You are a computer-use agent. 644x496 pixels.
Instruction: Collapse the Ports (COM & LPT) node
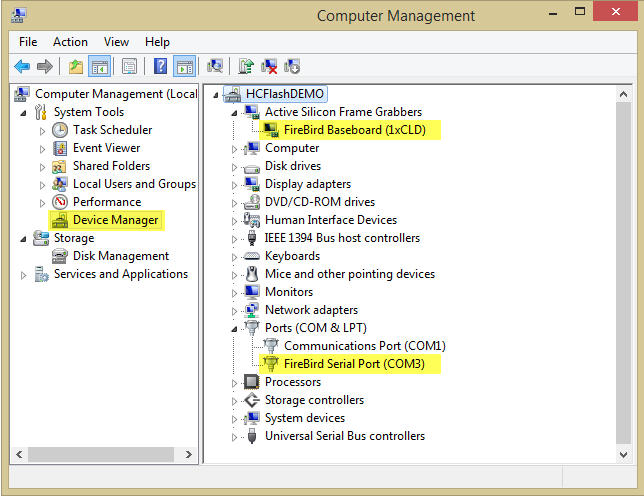(235, 328)
